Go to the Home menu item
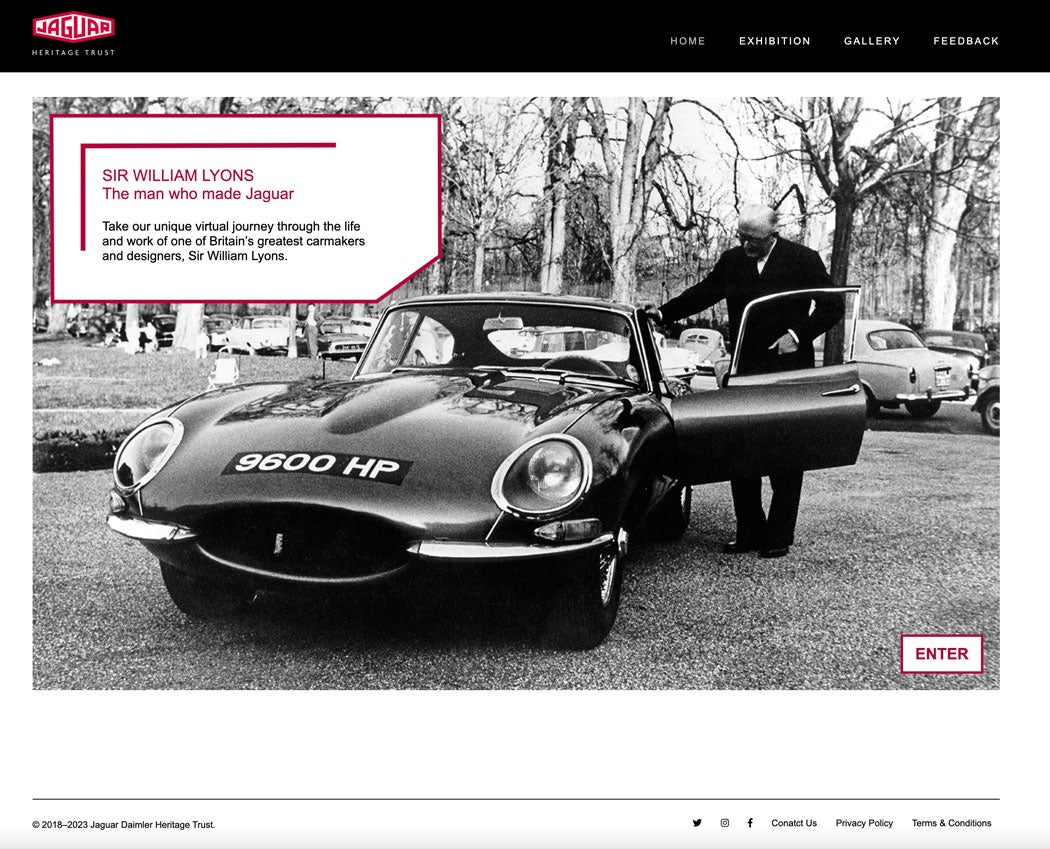 [x=688, y=41]
